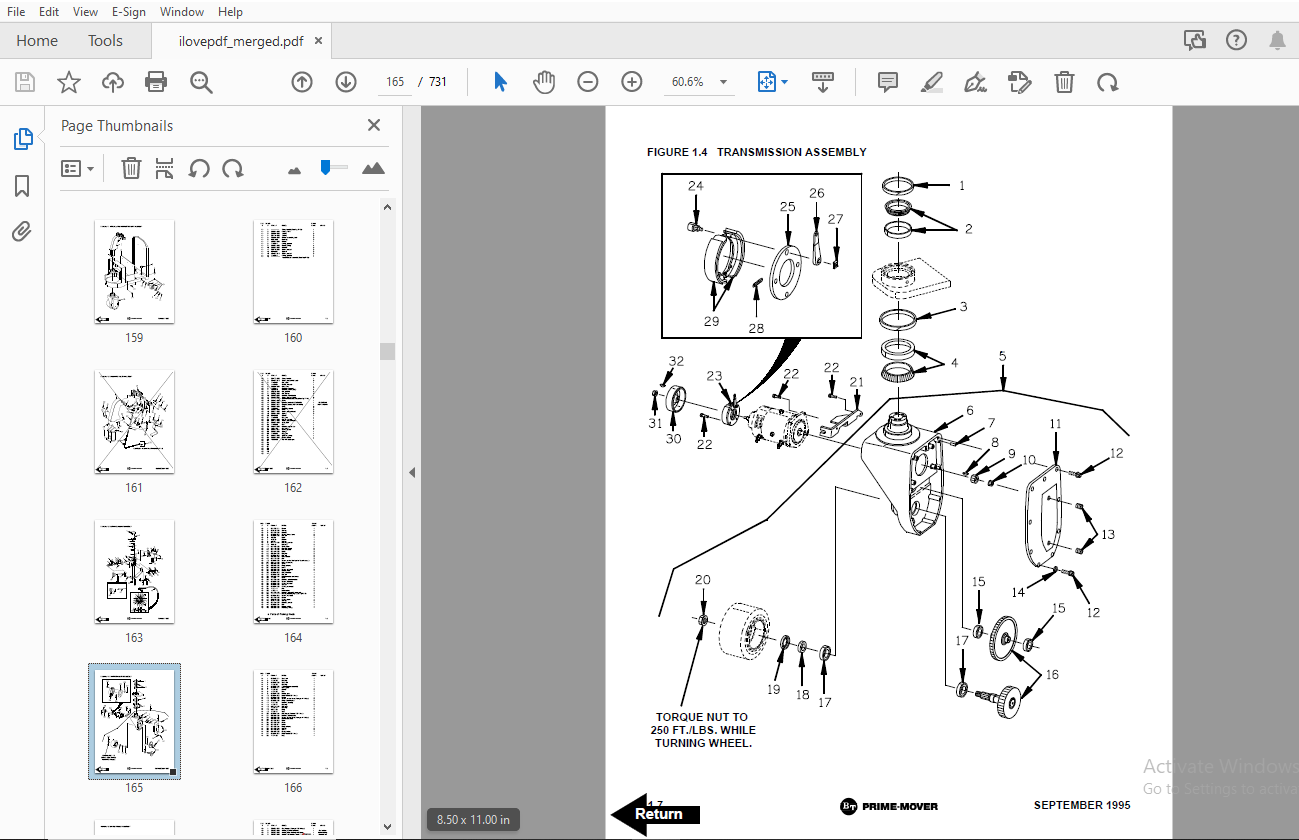Screen dimensions: 1299x840
Task: Go to next page arrow
Action: [346, 82]
